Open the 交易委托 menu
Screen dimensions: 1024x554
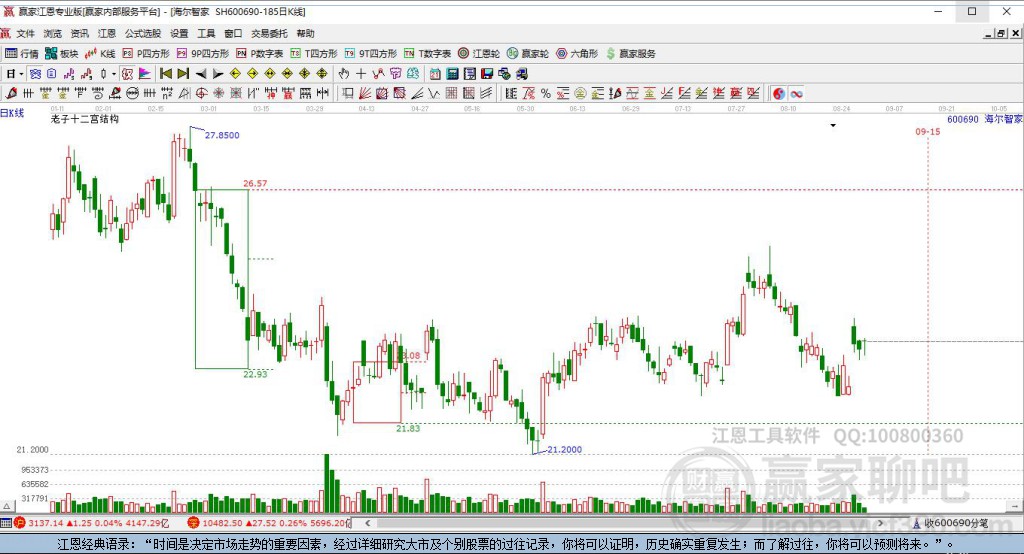(x=269, y=33)
